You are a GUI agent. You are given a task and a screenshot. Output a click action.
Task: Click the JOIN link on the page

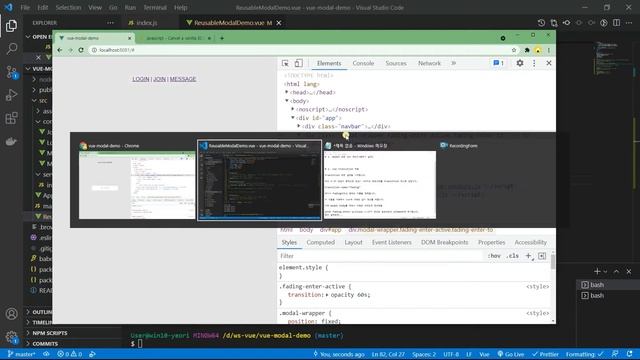click(160, 79)
